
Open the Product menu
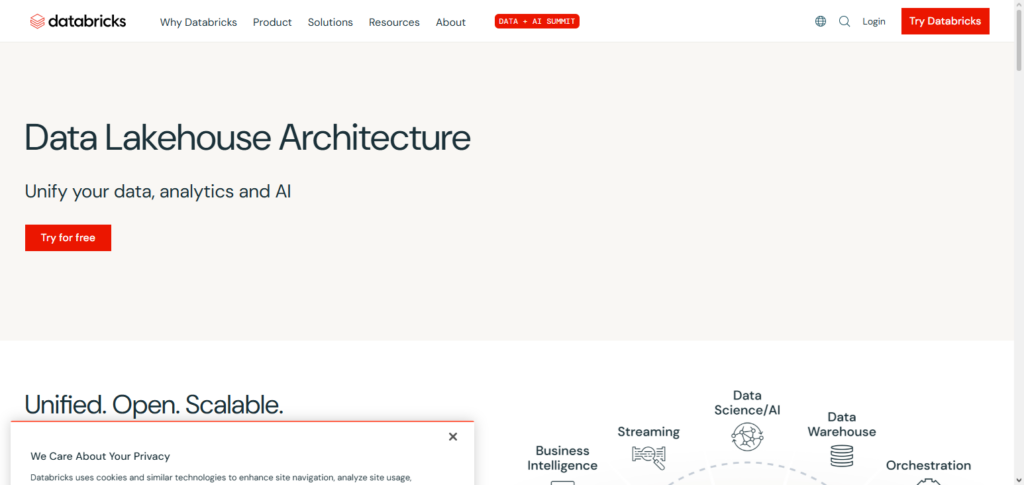[x=272, y=22]
